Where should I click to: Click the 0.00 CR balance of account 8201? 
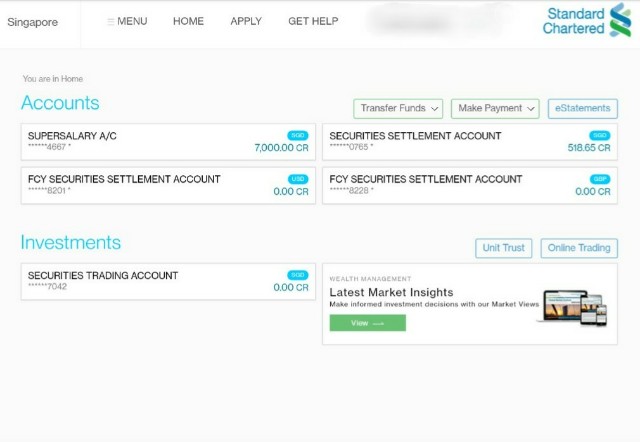click(291, 191)
